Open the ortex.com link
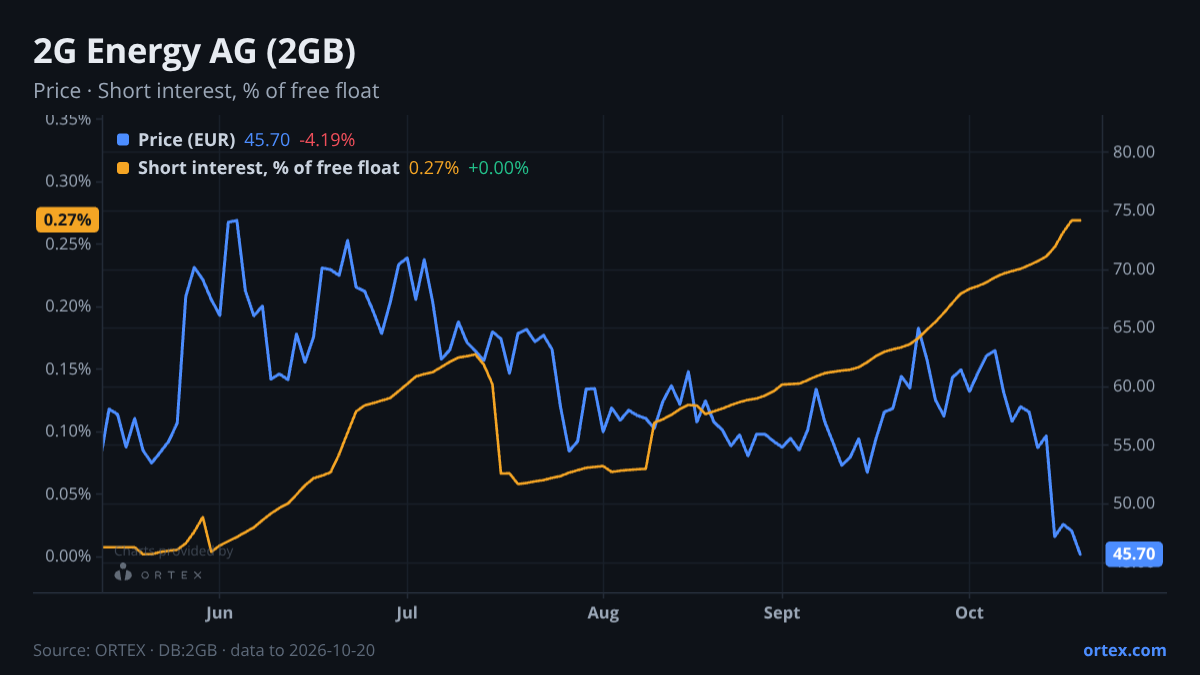1200x675 pixels. tap(1124, 650)
